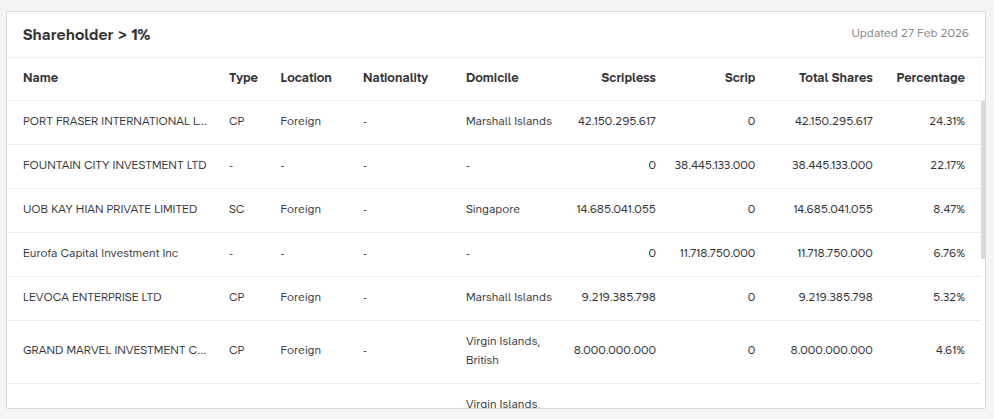Open the PORT FRASER INTERNATIONAL shareholder name
This screenshot has height=419, width=994.
tap(114, 122)
